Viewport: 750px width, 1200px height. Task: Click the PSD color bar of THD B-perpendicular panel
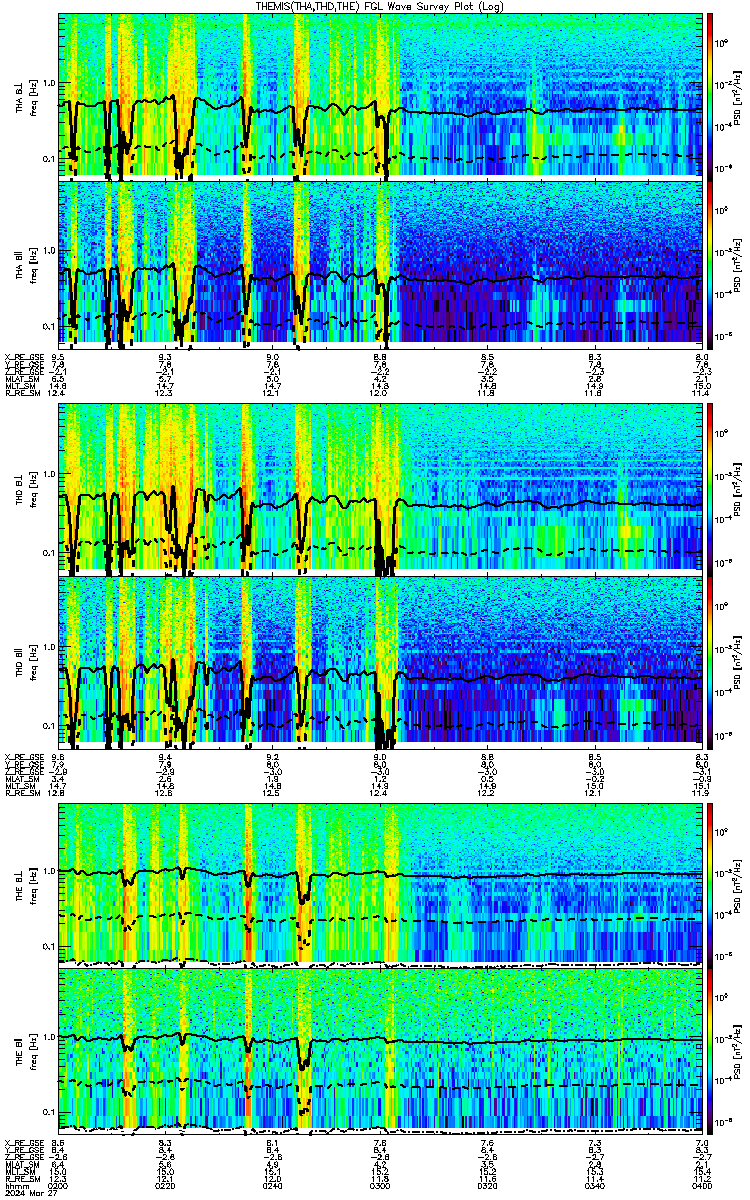pyautogui.click(x=710, y=488)
